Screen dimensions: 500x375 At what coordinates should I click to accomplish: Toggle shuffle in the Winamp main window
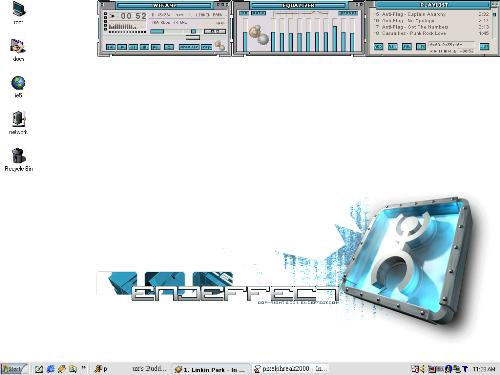pyautogui.click(x=189, y=47)
